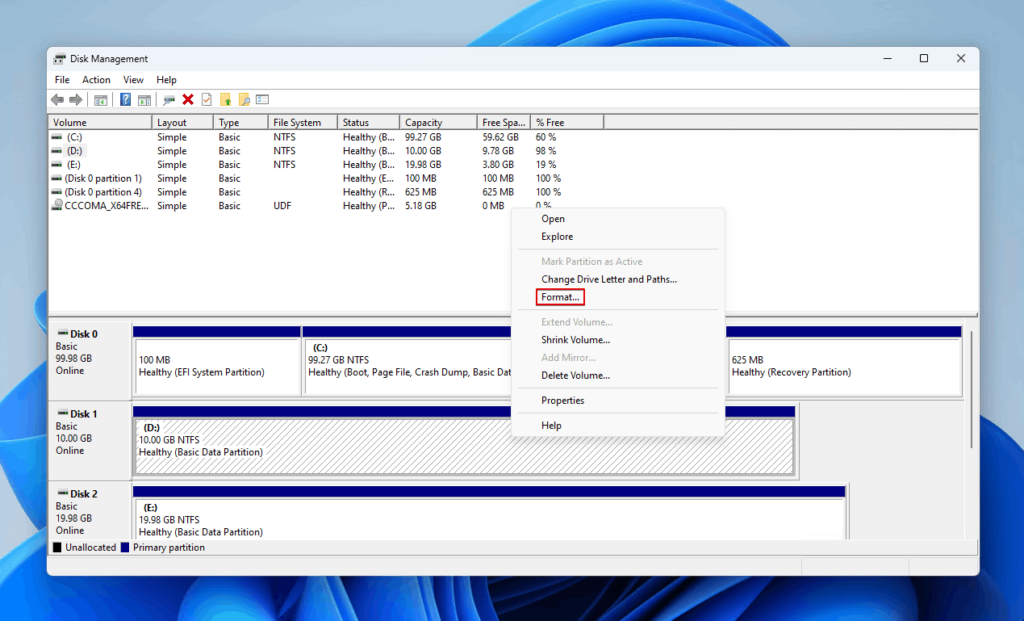Toggle the Show/Hide Action Pane toolbar icon
This screenshot has width=1024, height=621.
[x=144, y=99]
